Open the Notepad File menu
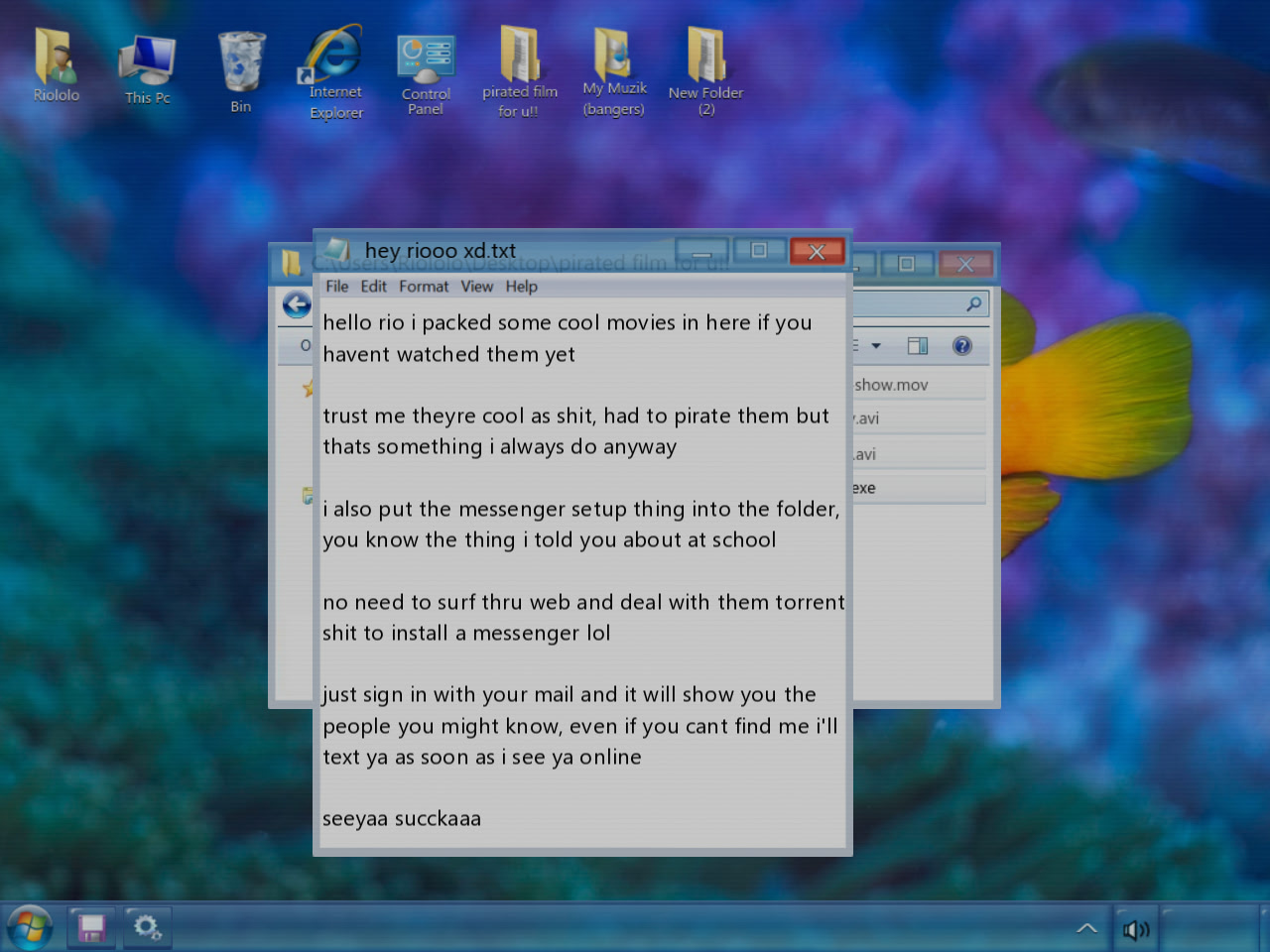The height and width of the screenshot is (952, 1270). coord(336,287)
